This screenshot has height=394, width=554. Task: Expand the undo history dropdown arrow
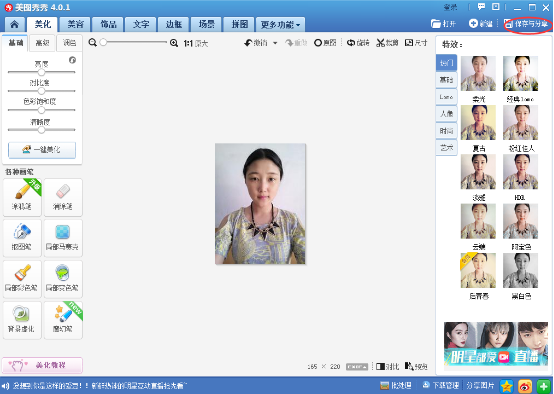tap(275, 43)
